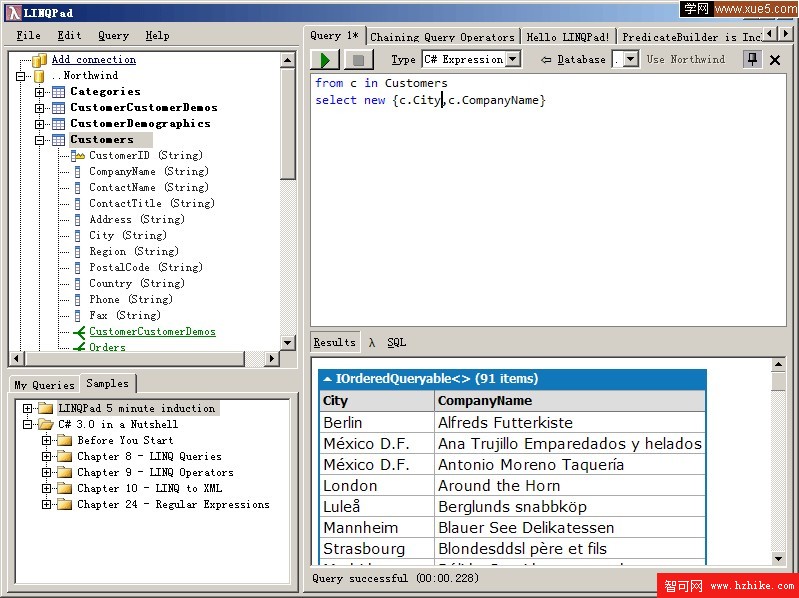The image size is (799, 598).
Task: Click the results pane scroll down arrow
Action: pyautogui.click(x=778, y=558)
